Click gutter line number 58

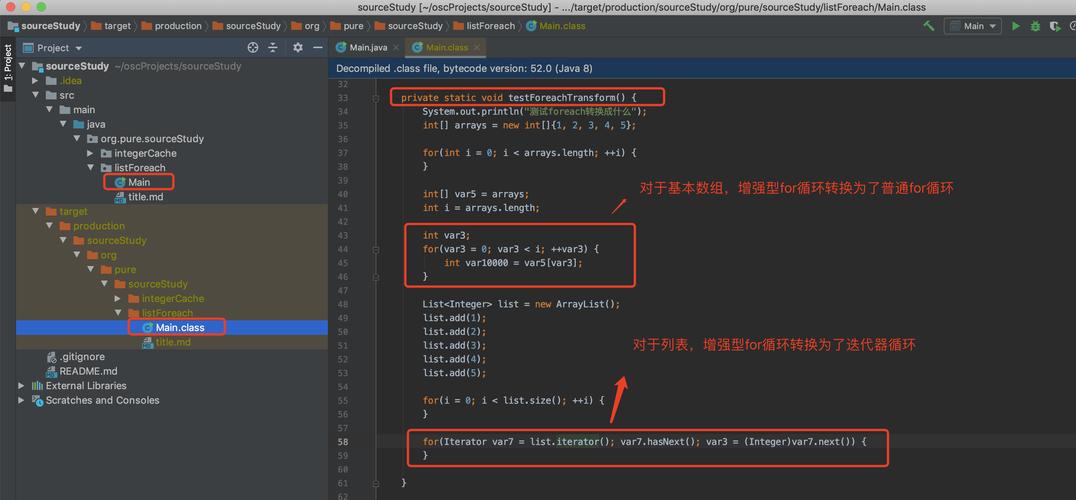[x=343, y=442]
